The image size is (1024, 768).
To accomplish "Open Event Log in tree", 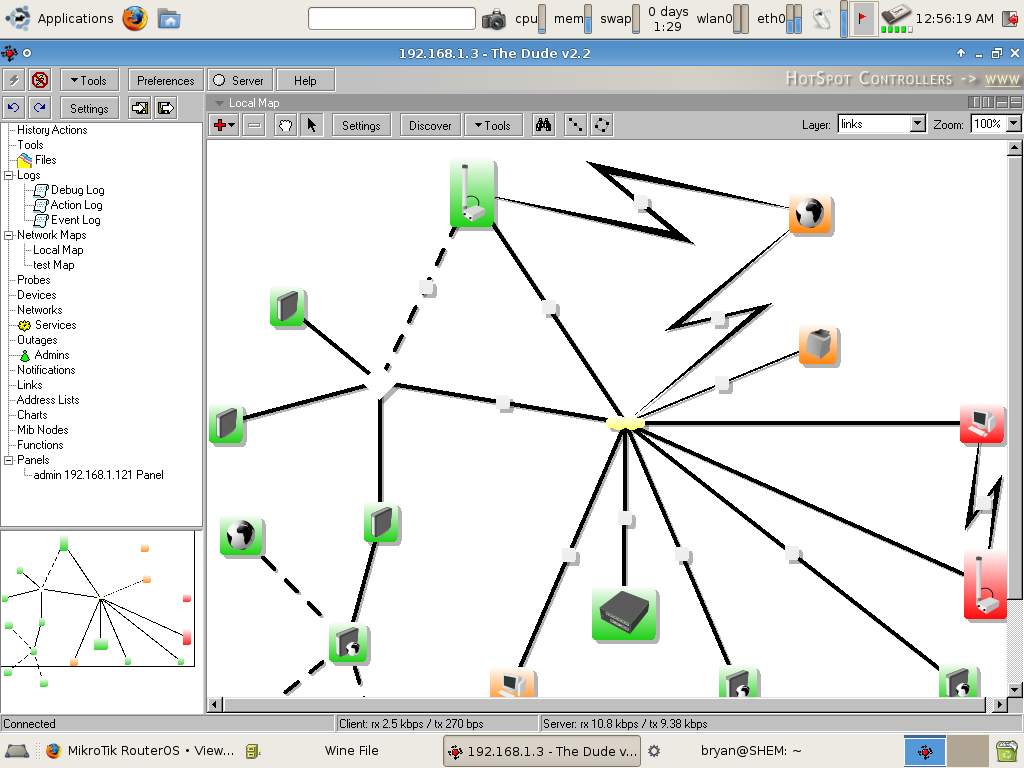I will coord(75,220).
